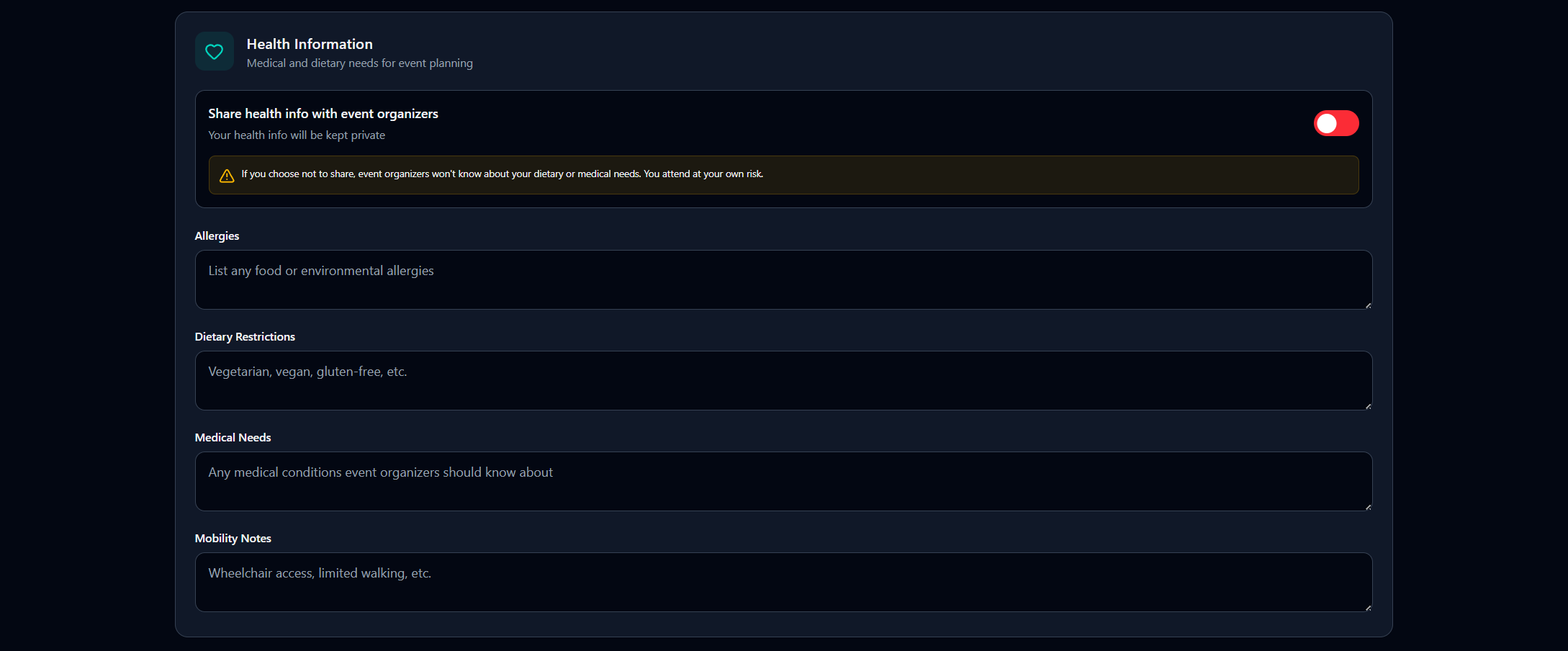Click the "Medical and dietary needs" subtitle
The width and height of the screenshot is (1568, 651).
tap(359, 63)
